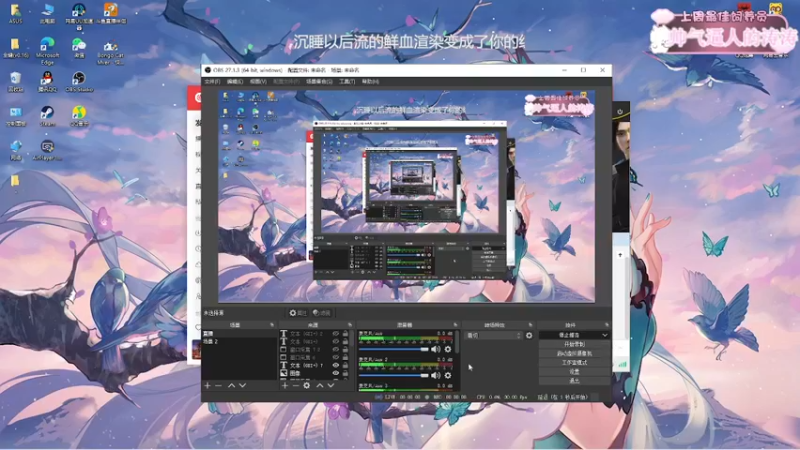This screenshot has height=450, width=800.
Task: Open the Recycle Bin desktop icon
Action: click(15, 81)
